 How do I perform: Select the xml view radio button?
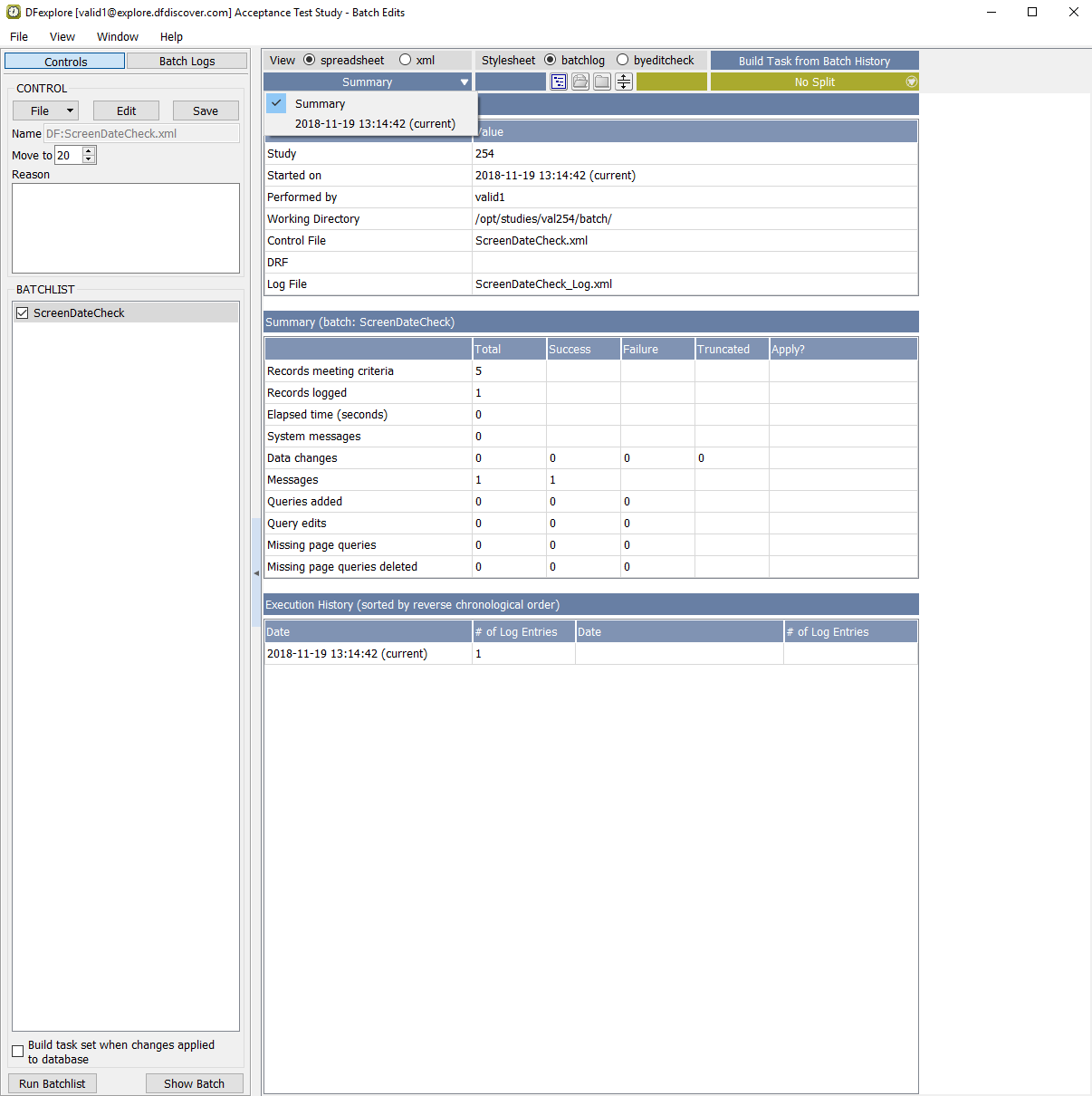(406, 61)
